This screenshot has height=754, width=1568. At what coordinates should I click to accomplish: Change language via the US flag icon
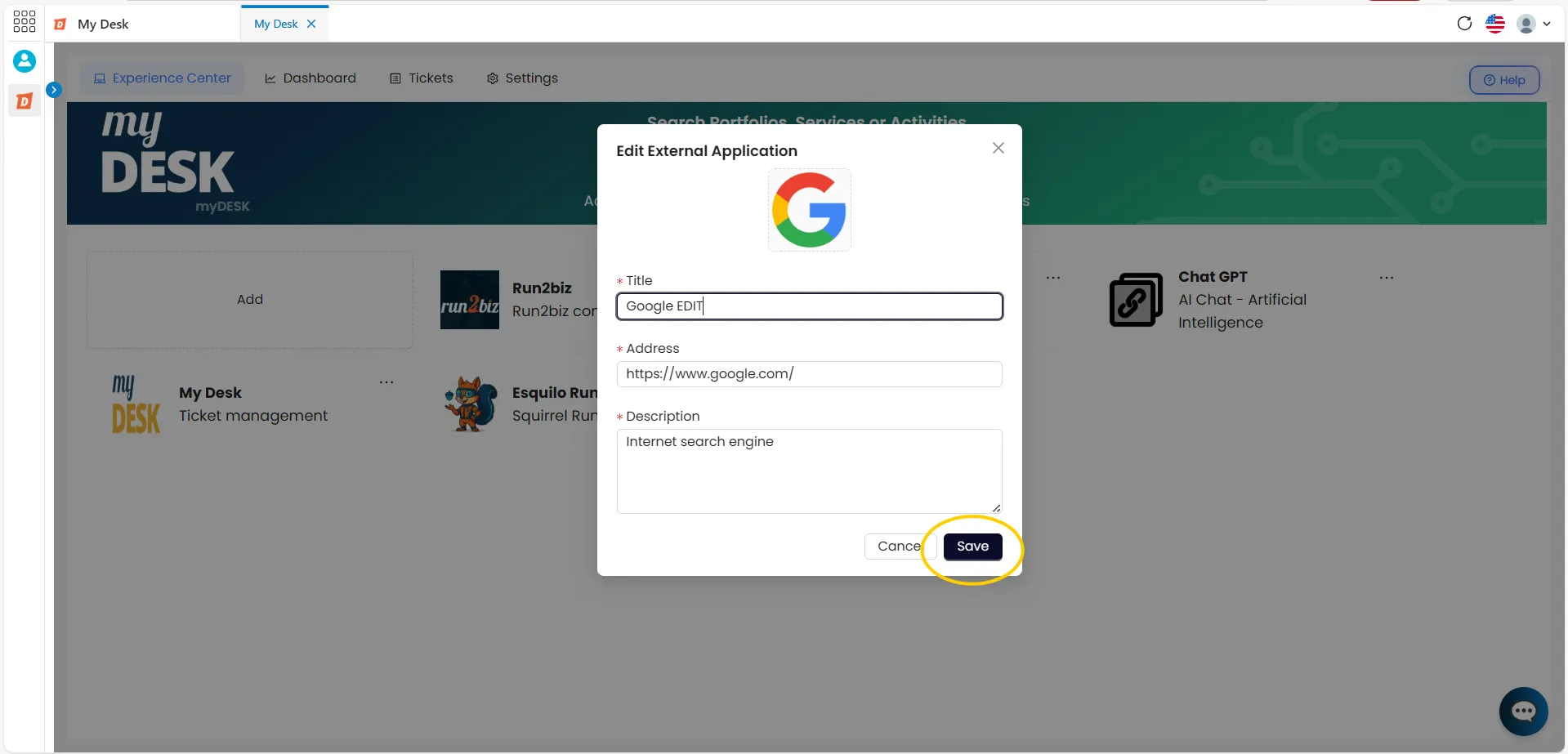(1495, 24)
